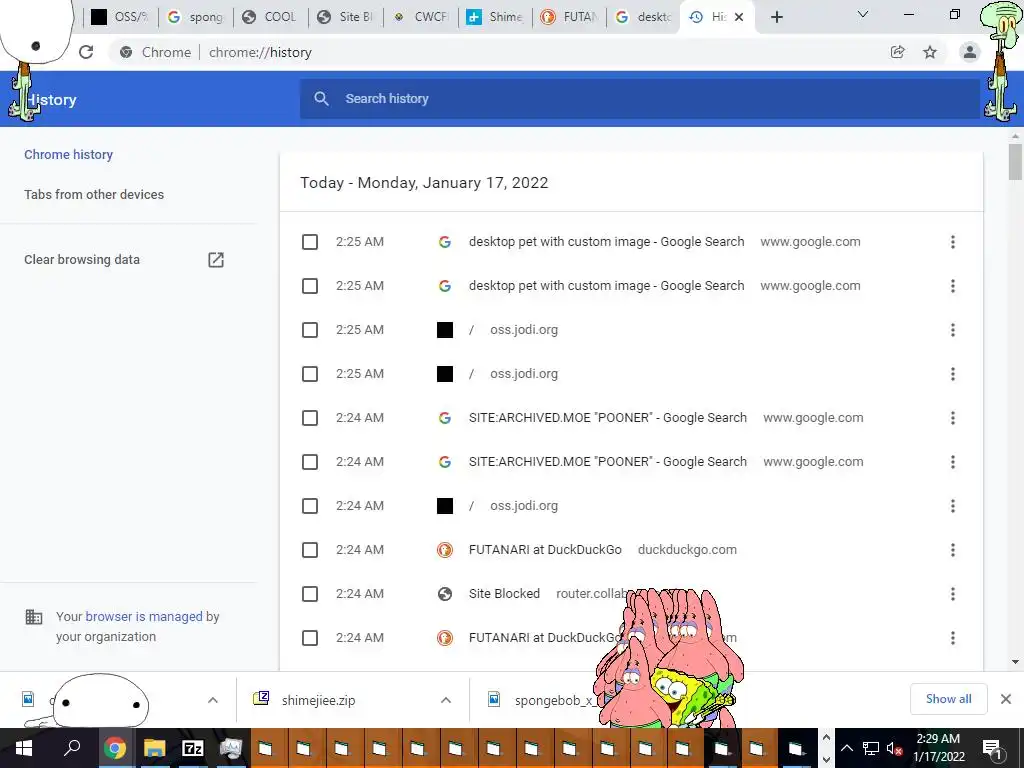The width and height of the screenshot is (1024, 768).
Task: Switch to the Shime tab
Action: [x=495, y=17]
